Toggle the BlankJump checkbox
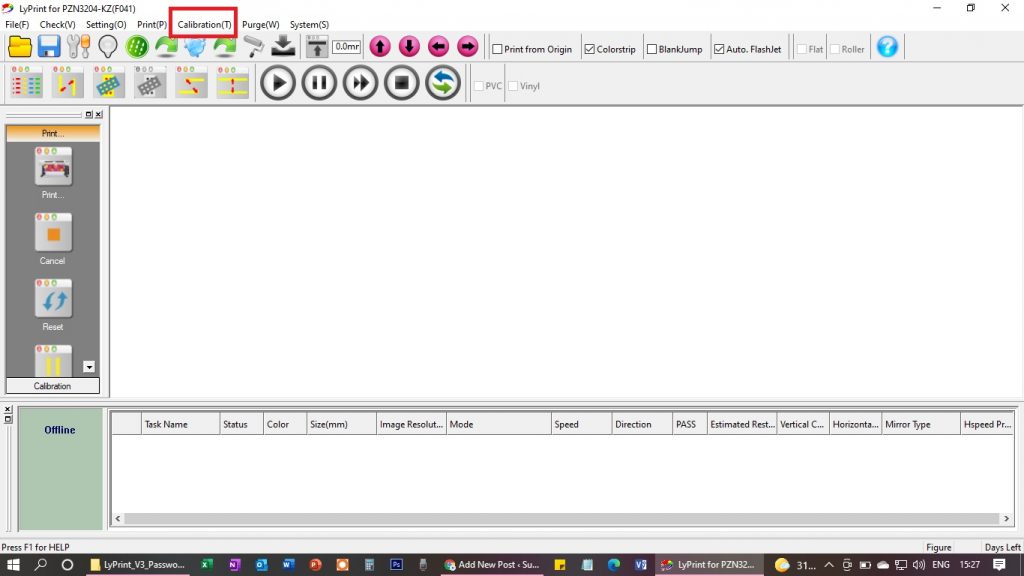 [x=652, y=49]
